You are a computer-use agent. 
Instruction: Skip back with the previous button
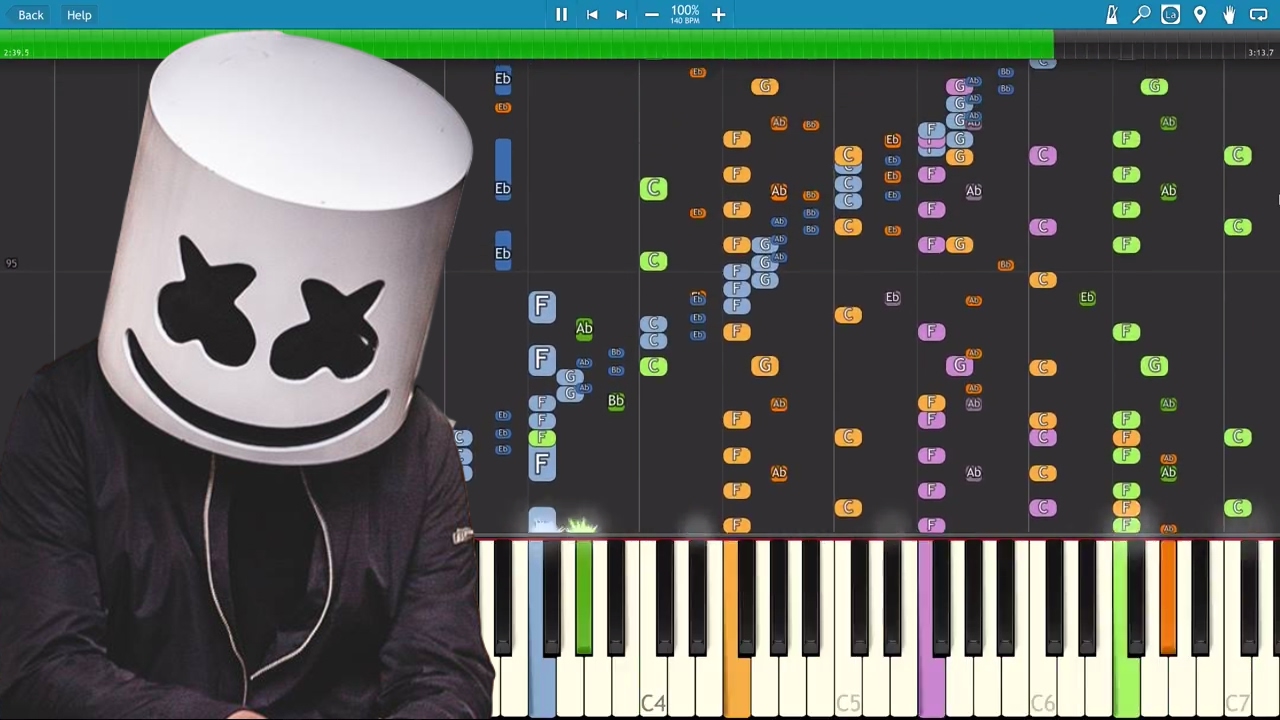point(592,15)
